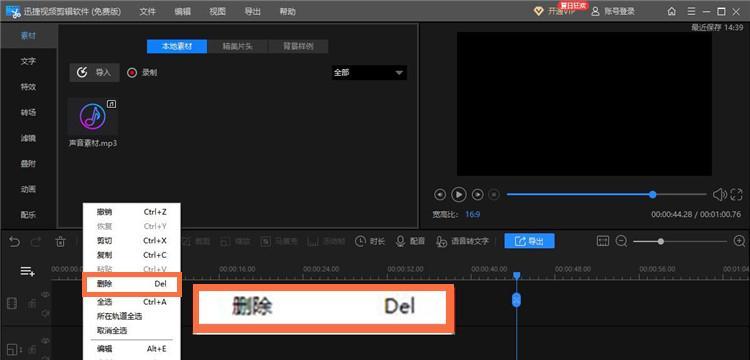750x360 pixels.
Task: Choose 取消全选 in the context menu
Action: (132, 330)
